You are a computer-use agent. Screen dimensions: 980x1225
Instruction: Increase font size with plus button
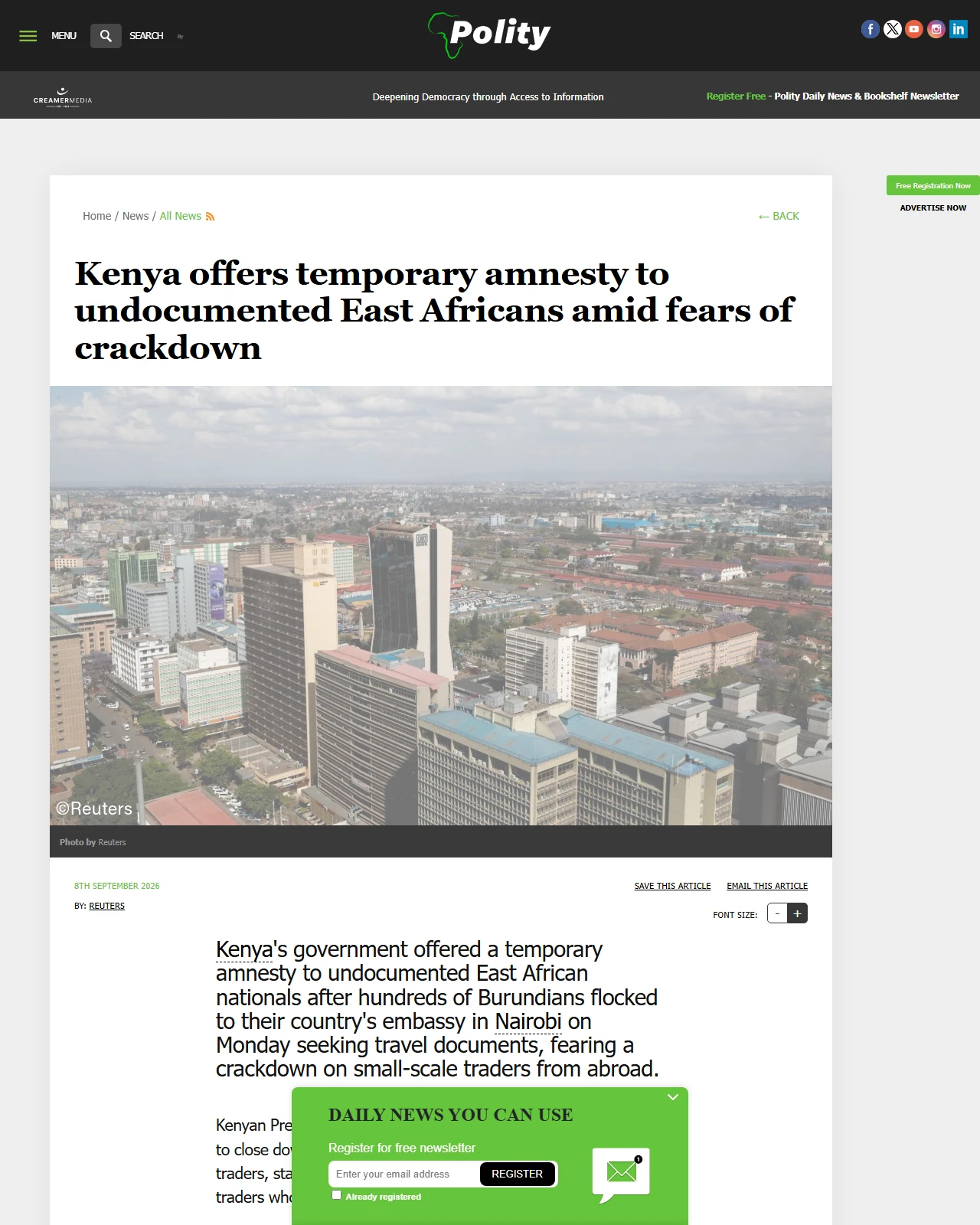(797, 913)
